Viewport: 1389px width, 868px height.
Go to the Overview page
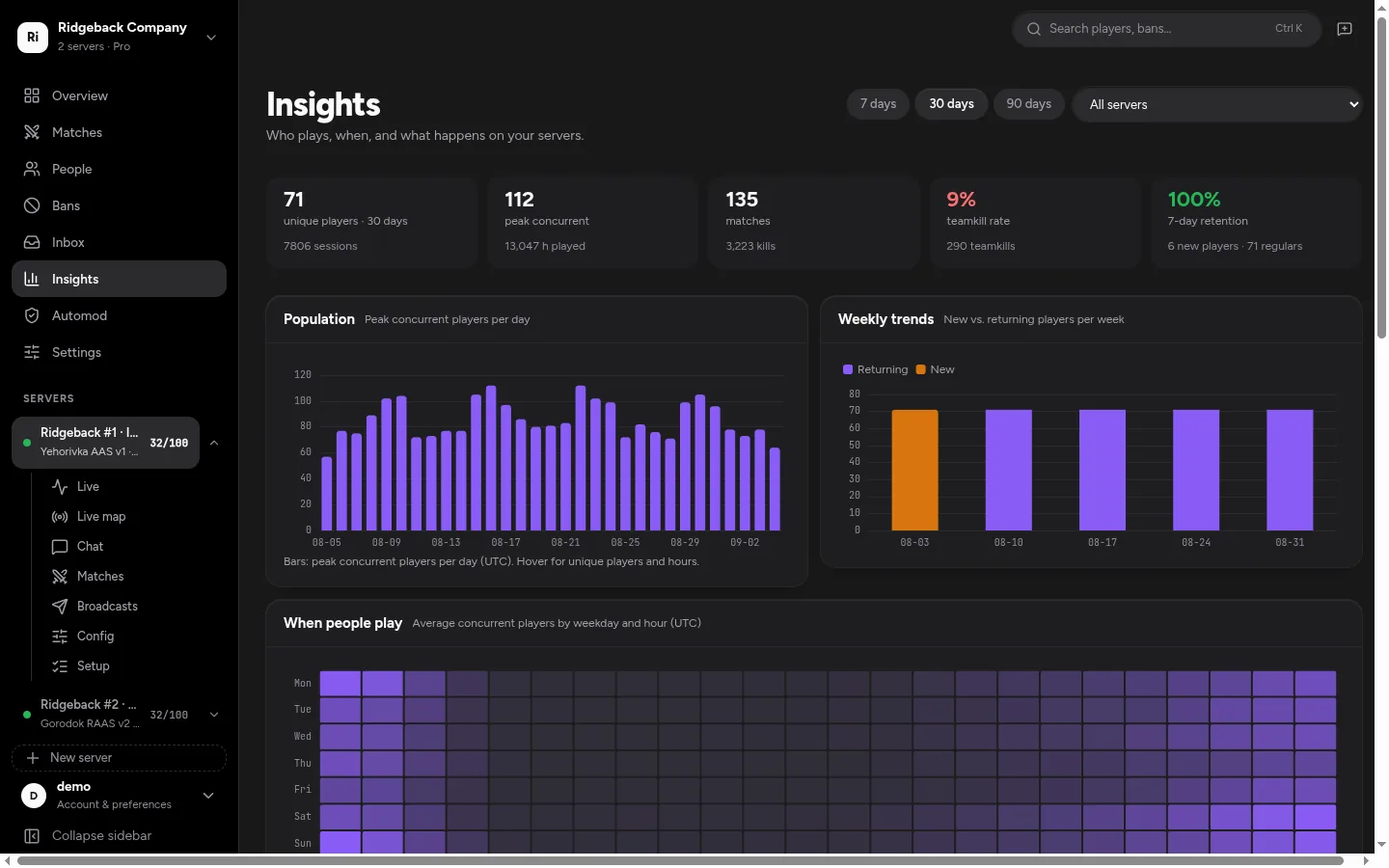pyautogui.click(x=119, y=95)
